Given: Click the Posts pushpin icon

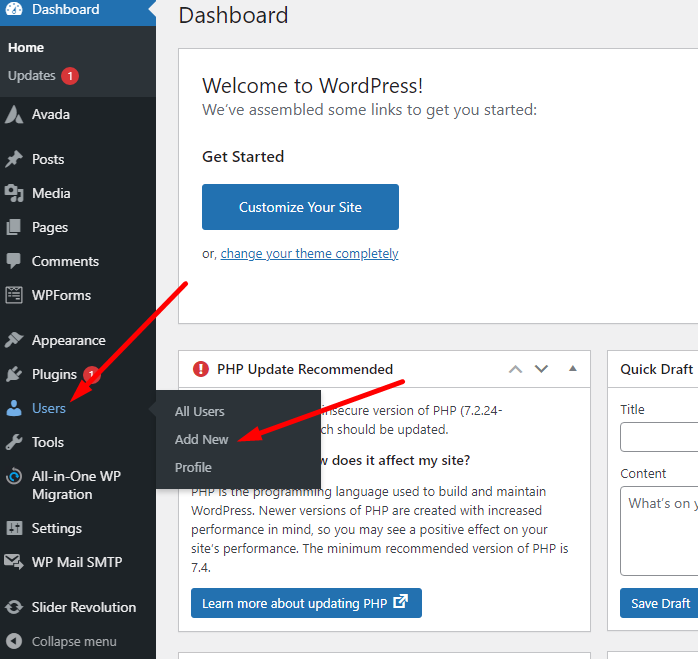Looking at the screenshot, I should point(14,159).
